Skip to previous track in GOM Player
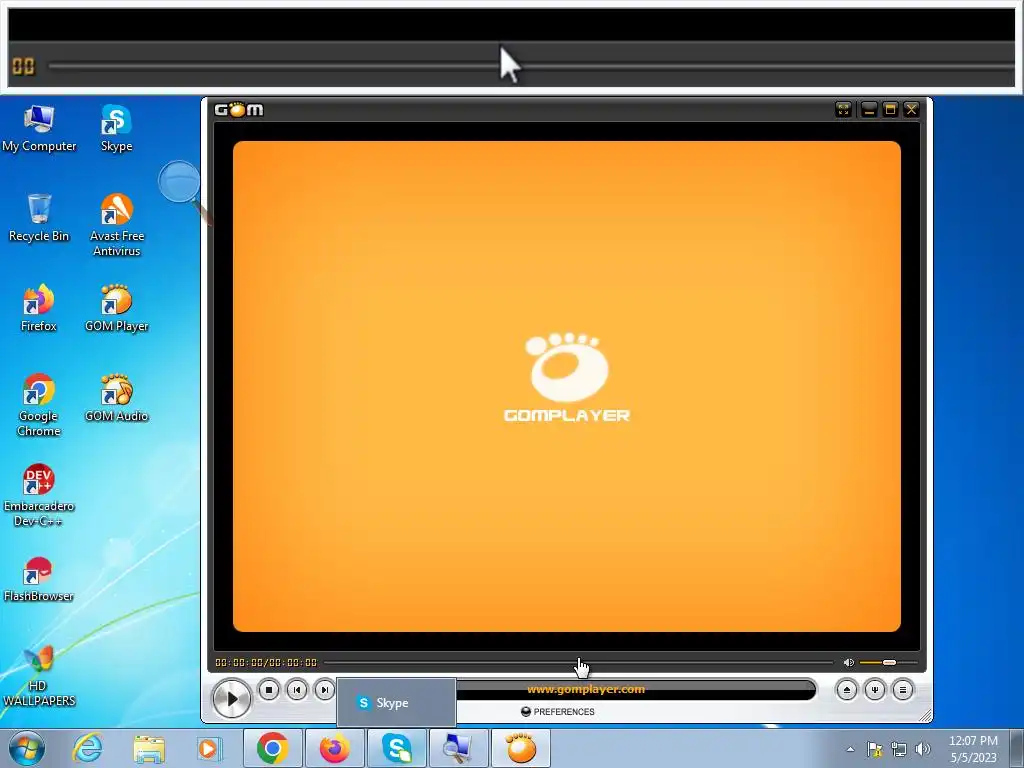 296,690
